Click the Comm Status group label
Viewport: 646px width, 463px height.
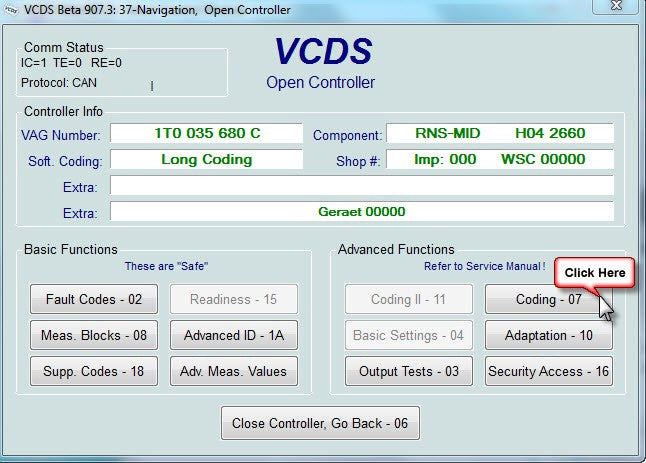point(64,47)
